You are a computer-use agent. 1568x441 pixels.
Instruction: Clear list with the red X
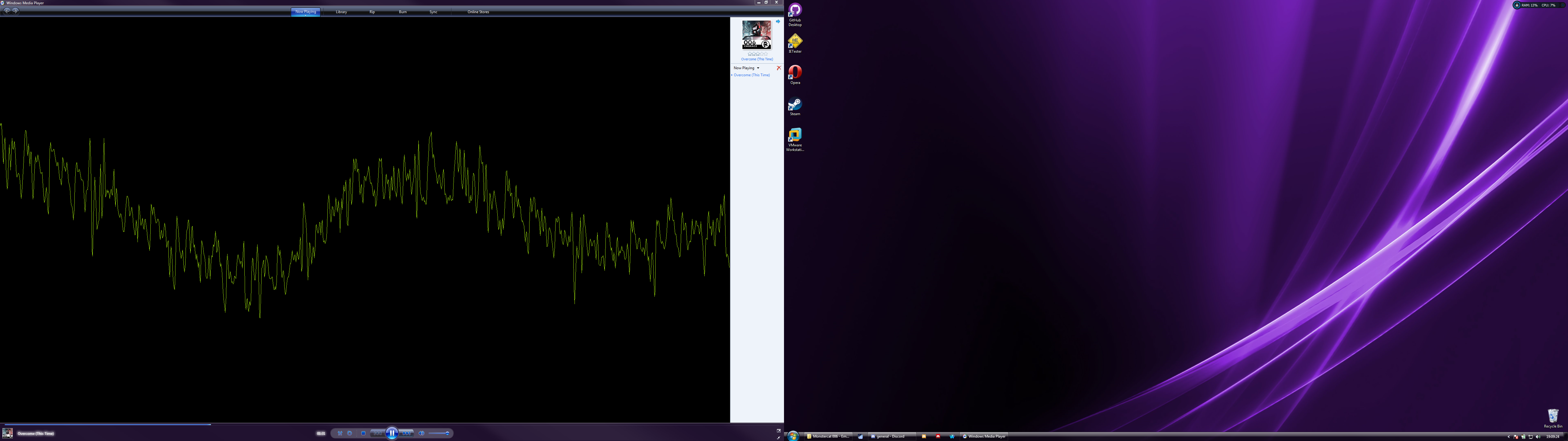point(778,68)
